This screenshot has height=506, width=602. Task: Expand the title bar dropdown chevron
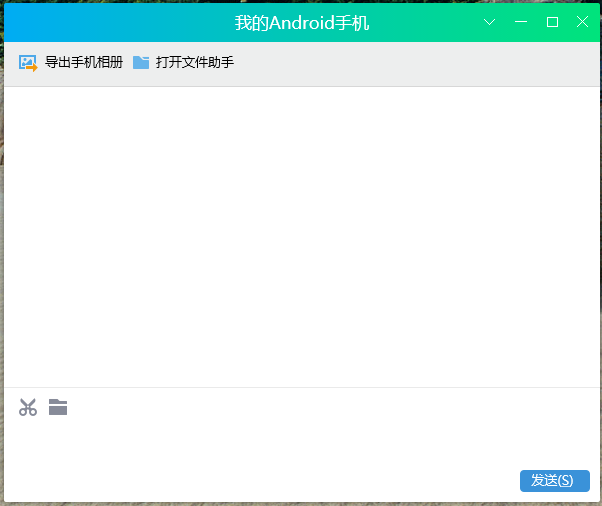click(x=489, y=22)
